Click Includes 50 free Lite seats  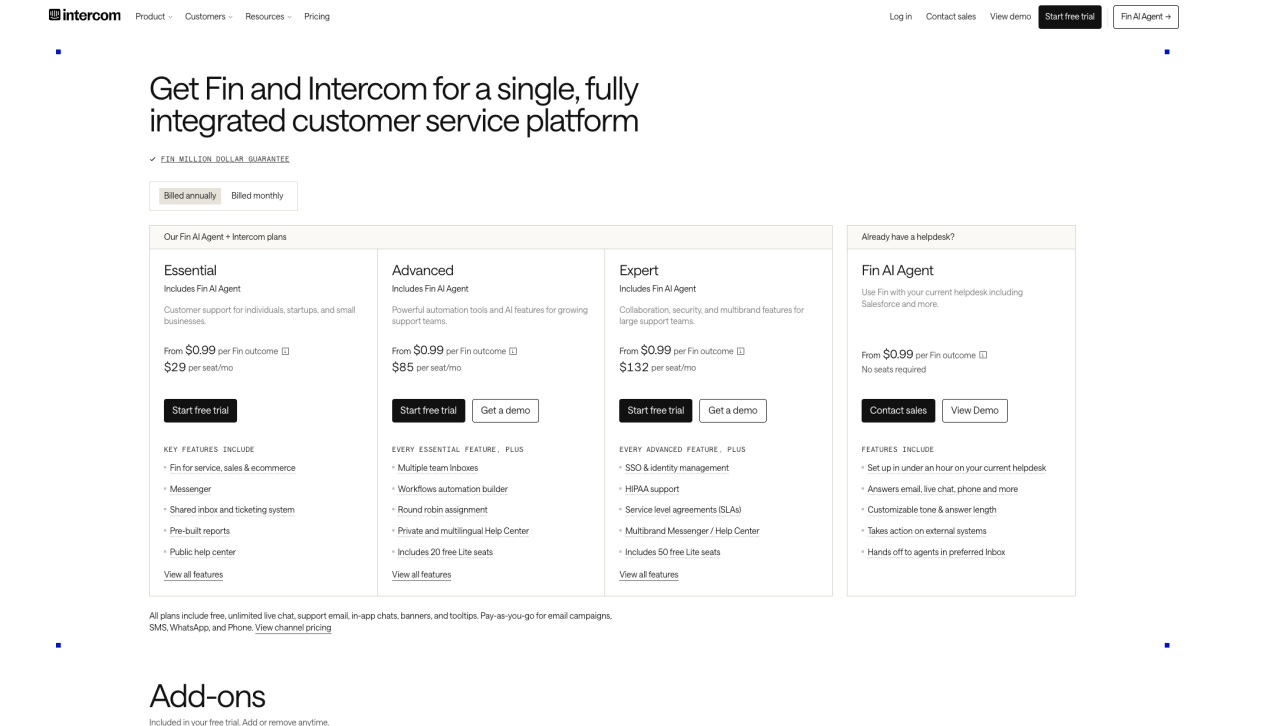coord(673,552)
